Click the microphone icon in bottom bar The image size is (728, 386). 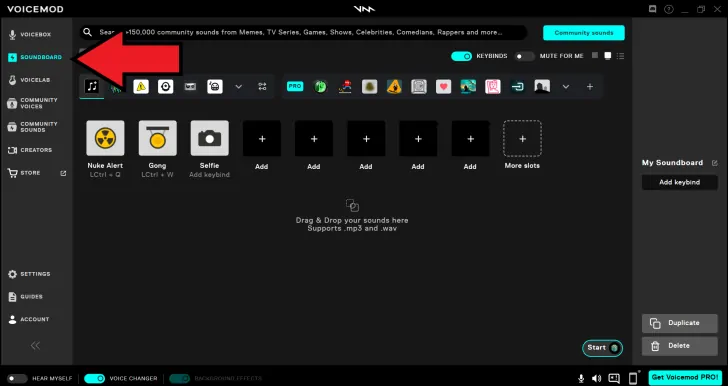[x=581, y=378]
